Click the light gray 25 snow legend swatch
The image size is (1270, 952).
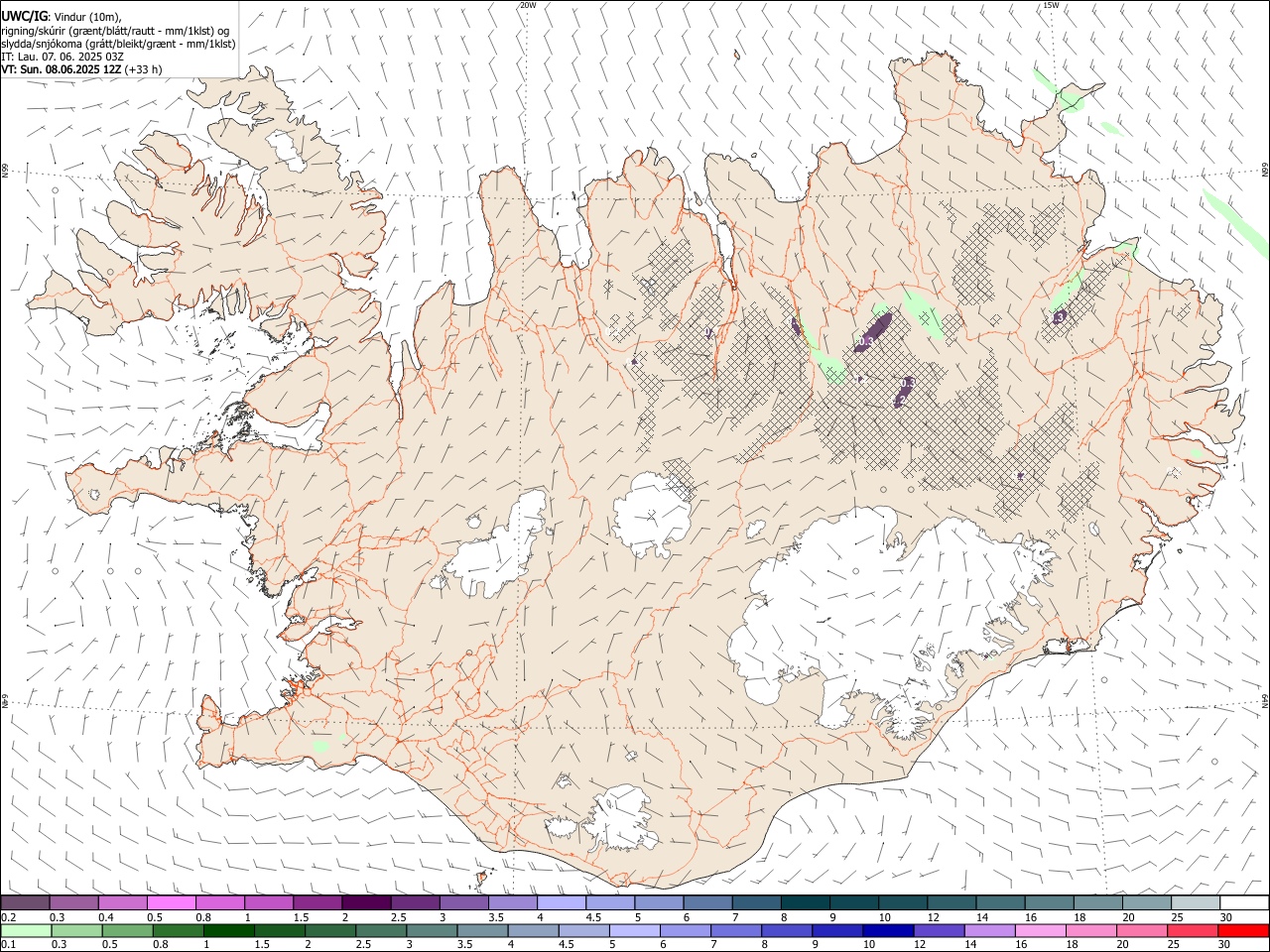coord(1196,903)
